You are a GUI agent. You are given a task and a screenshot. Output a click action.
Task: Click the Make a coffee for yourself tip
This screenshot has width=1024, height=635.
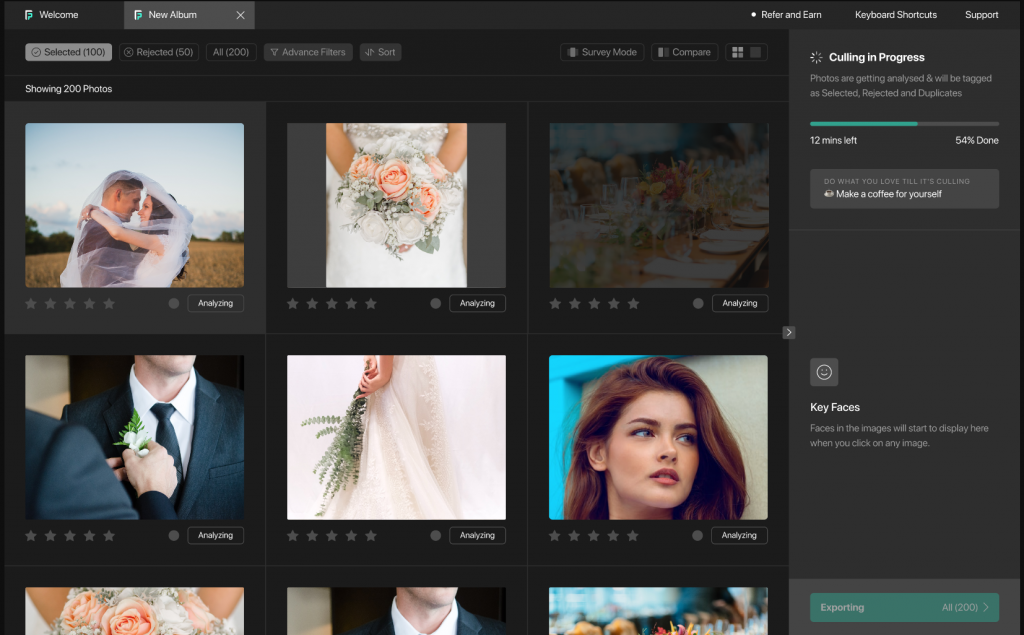pyautogui.click(x=904, y=189)
